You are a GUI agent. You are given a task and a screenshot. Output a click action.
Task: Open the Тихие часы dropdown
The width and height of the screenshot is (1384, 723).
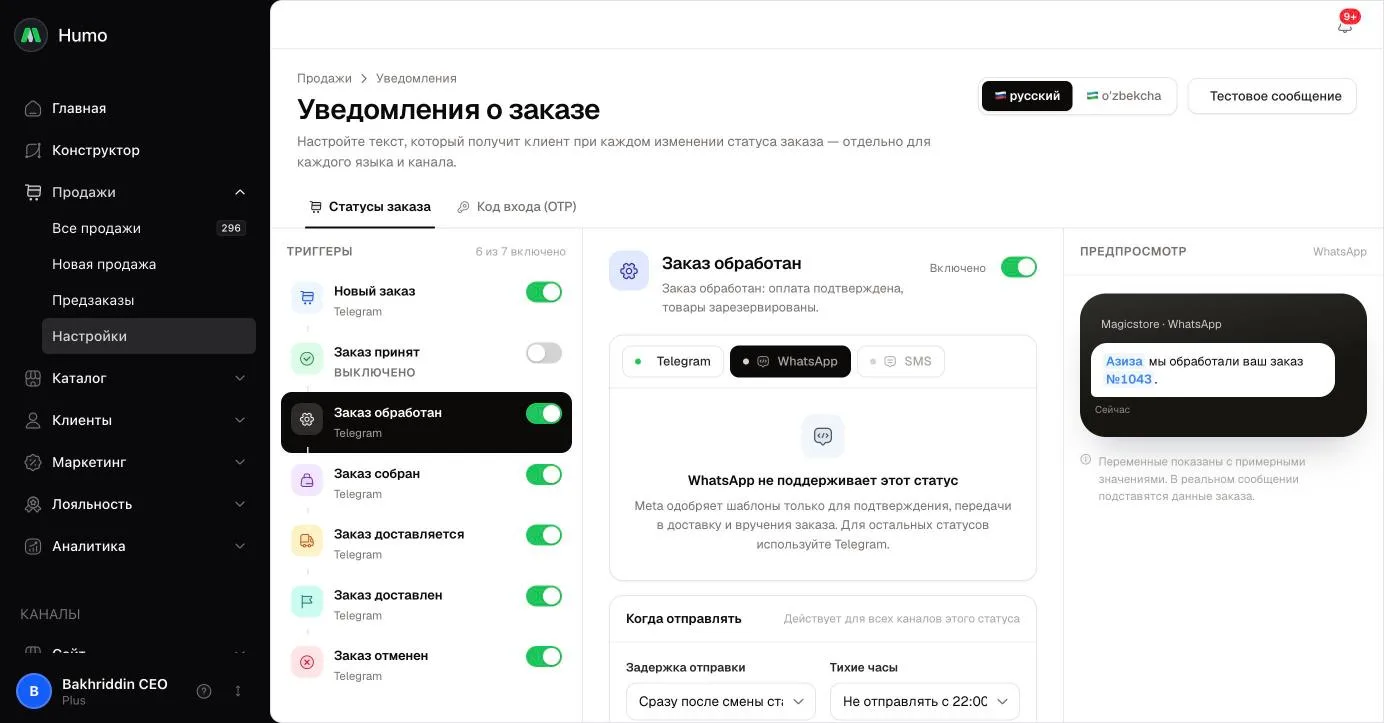pyautogui.click(x=925, y=702)
